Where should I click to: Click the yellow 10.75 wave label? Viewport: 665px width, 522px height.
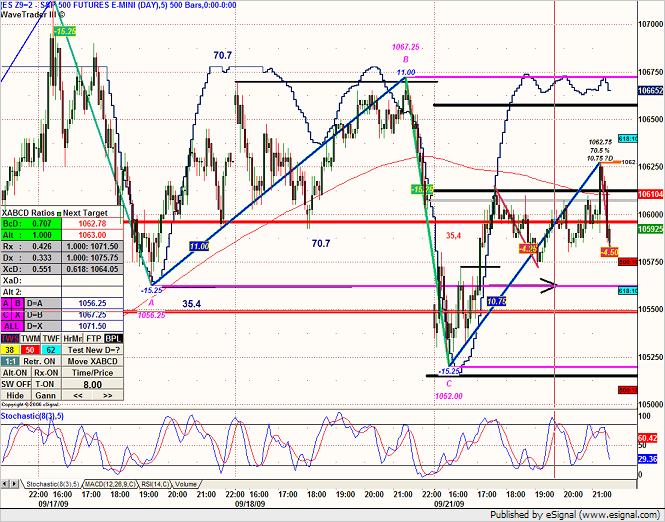click(x=497, y=301)
